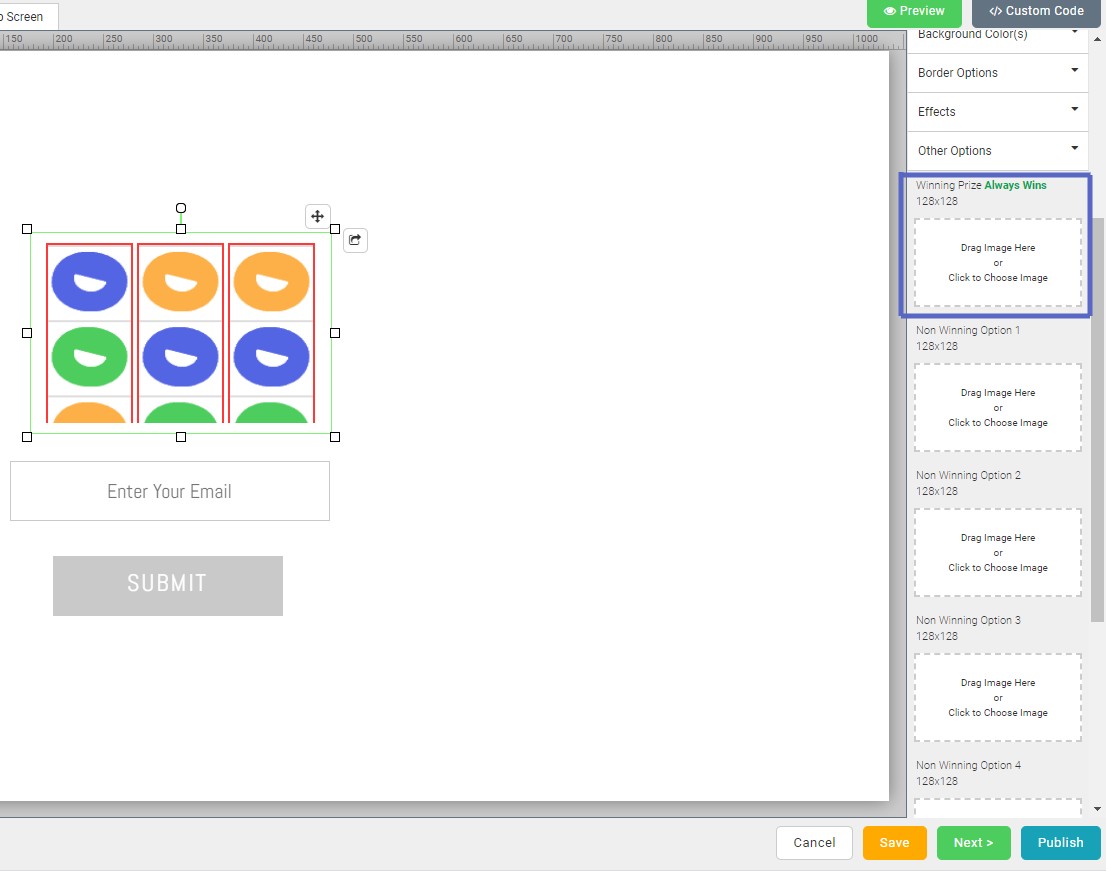1106x872 pixels.
Task: Expand the Effects section
Action: [x=997, y=112]
